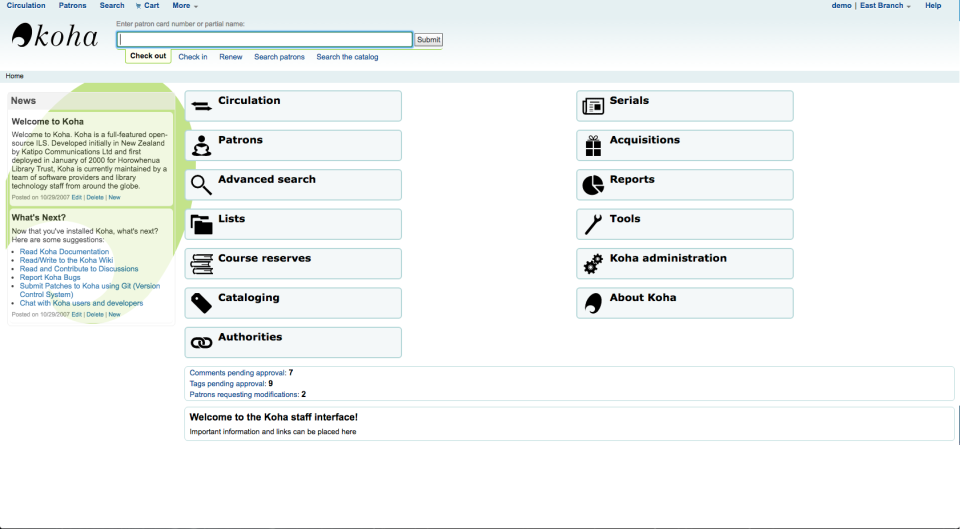
Task: Click the Authorities chain-link icon
Action: pos(201,343)
